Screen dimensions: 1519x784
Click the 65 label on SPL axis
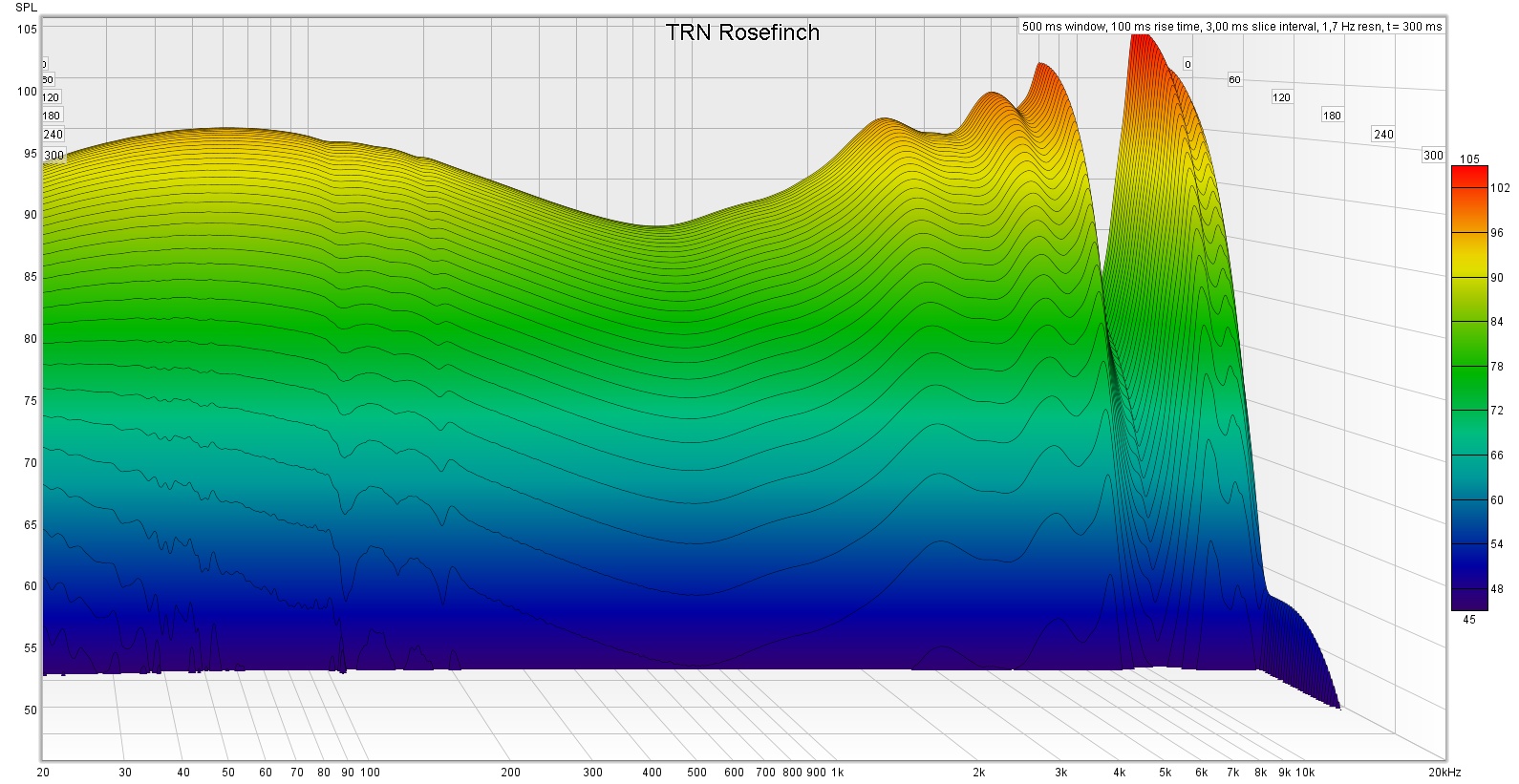[30, 525]
